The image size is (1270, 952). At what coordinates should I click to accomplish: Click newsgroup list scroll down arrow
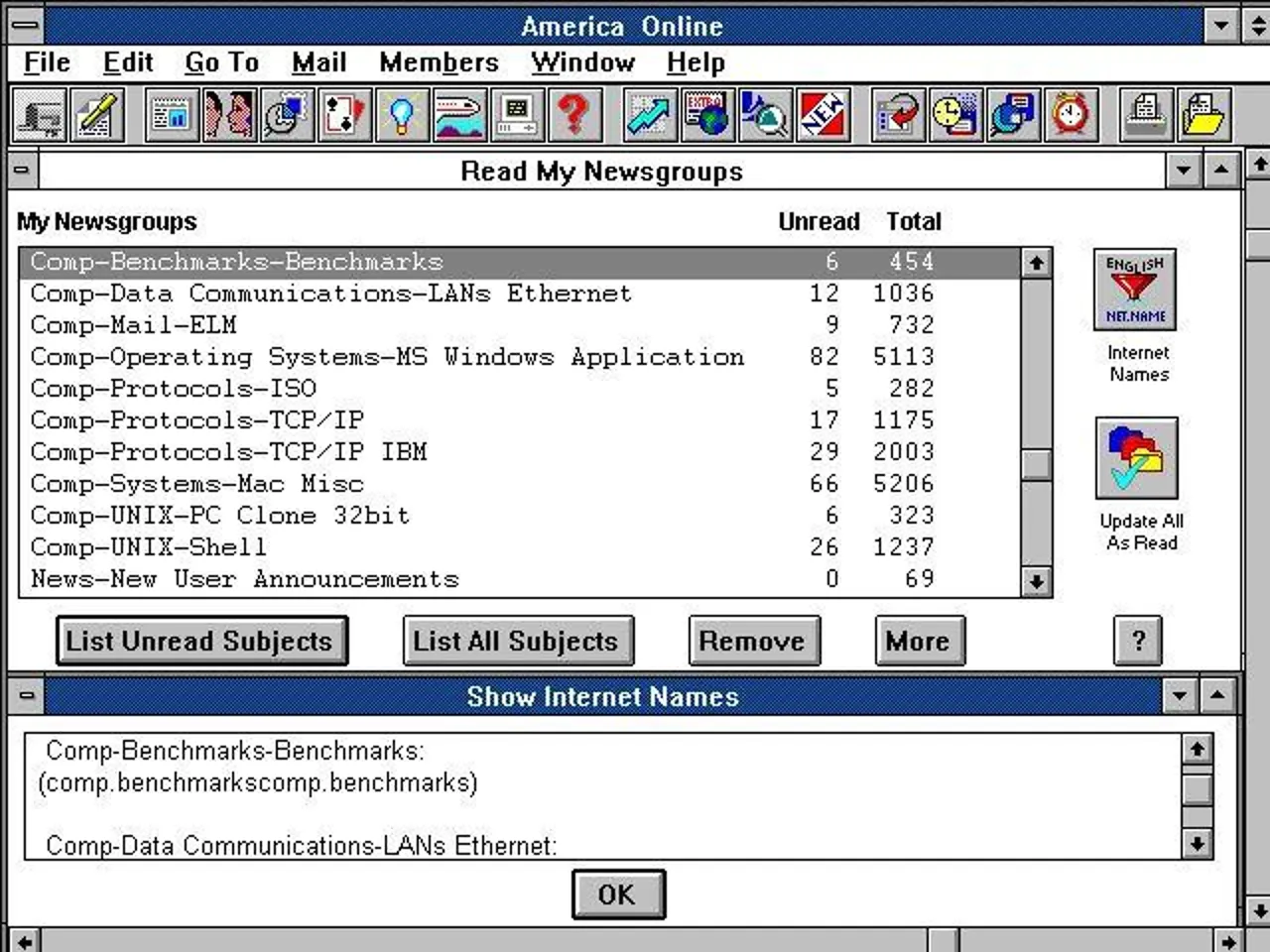pos(1036,581)
